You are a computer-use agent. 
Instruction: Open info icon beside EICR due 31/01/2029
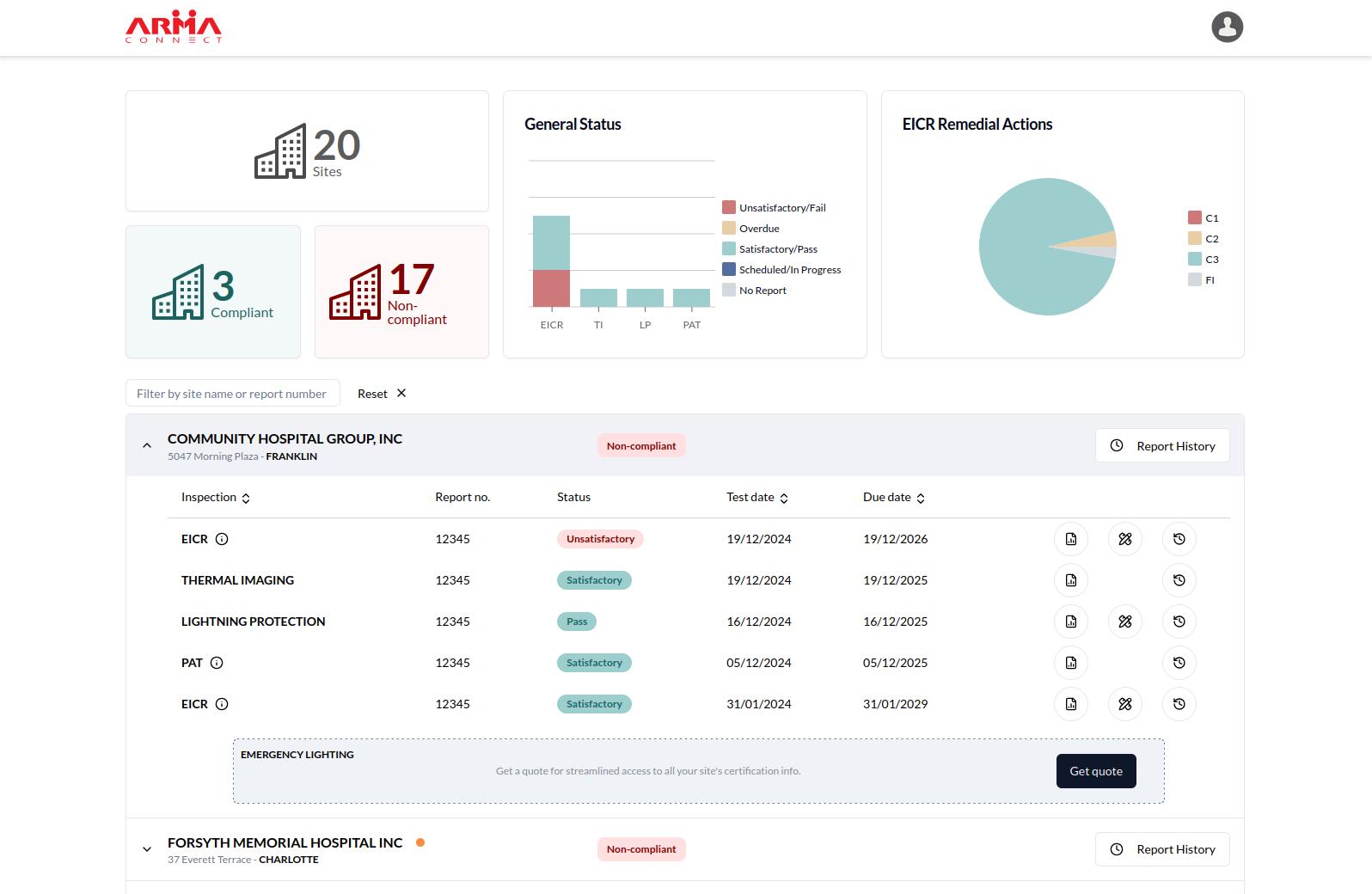(222, 704)
